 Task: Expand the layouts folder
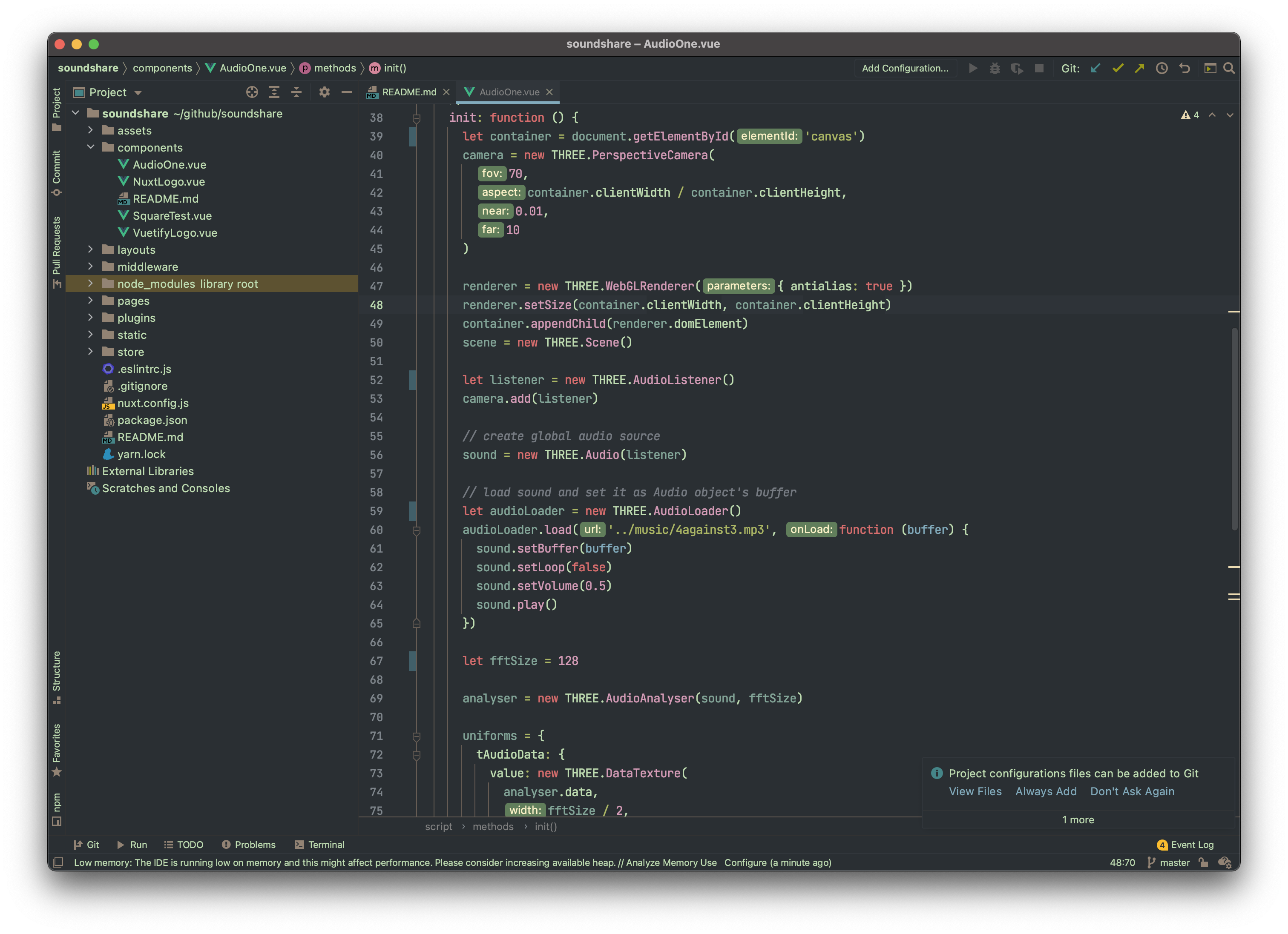[90, 249]
